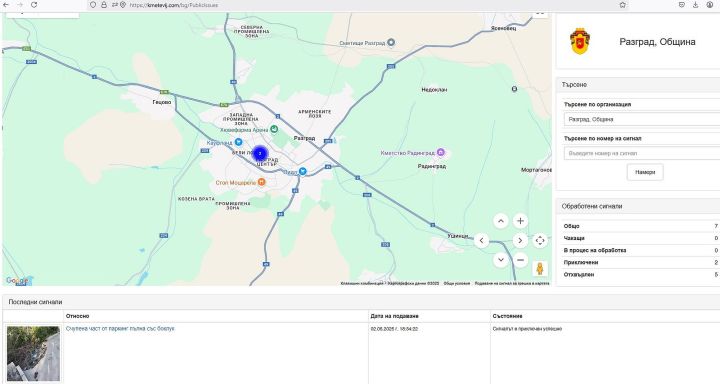Select the Стоп Мощерапе restaurant marker
Screen dimensions: 720x384
point(261,182)
